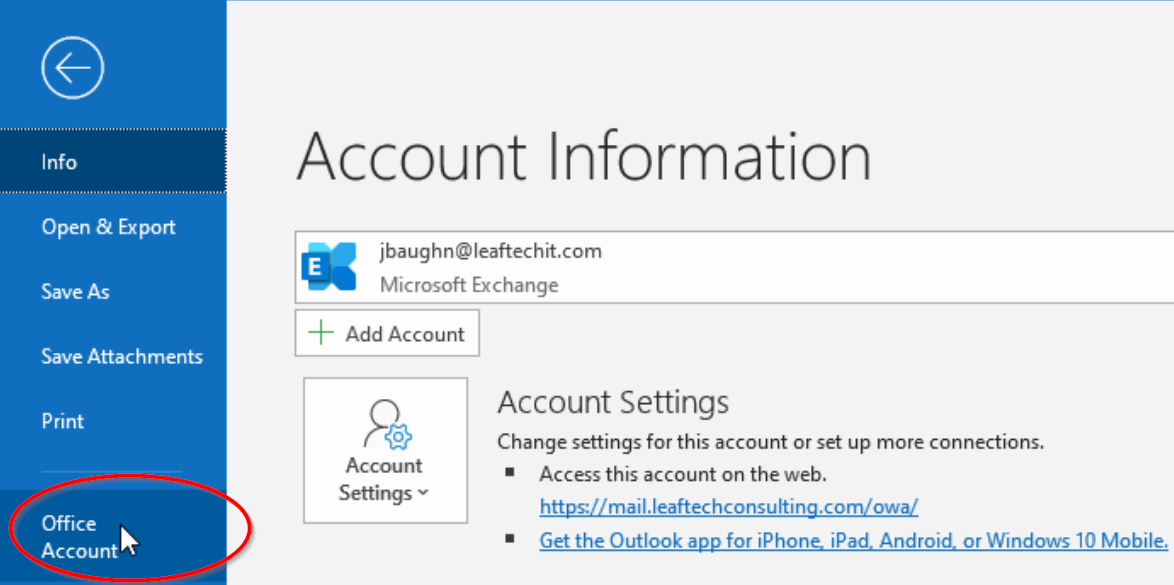This screenshot has height=585, width=1174.
Task: Open the mail.leaftechconsulting.com/owa link
Action: [729, 506]
